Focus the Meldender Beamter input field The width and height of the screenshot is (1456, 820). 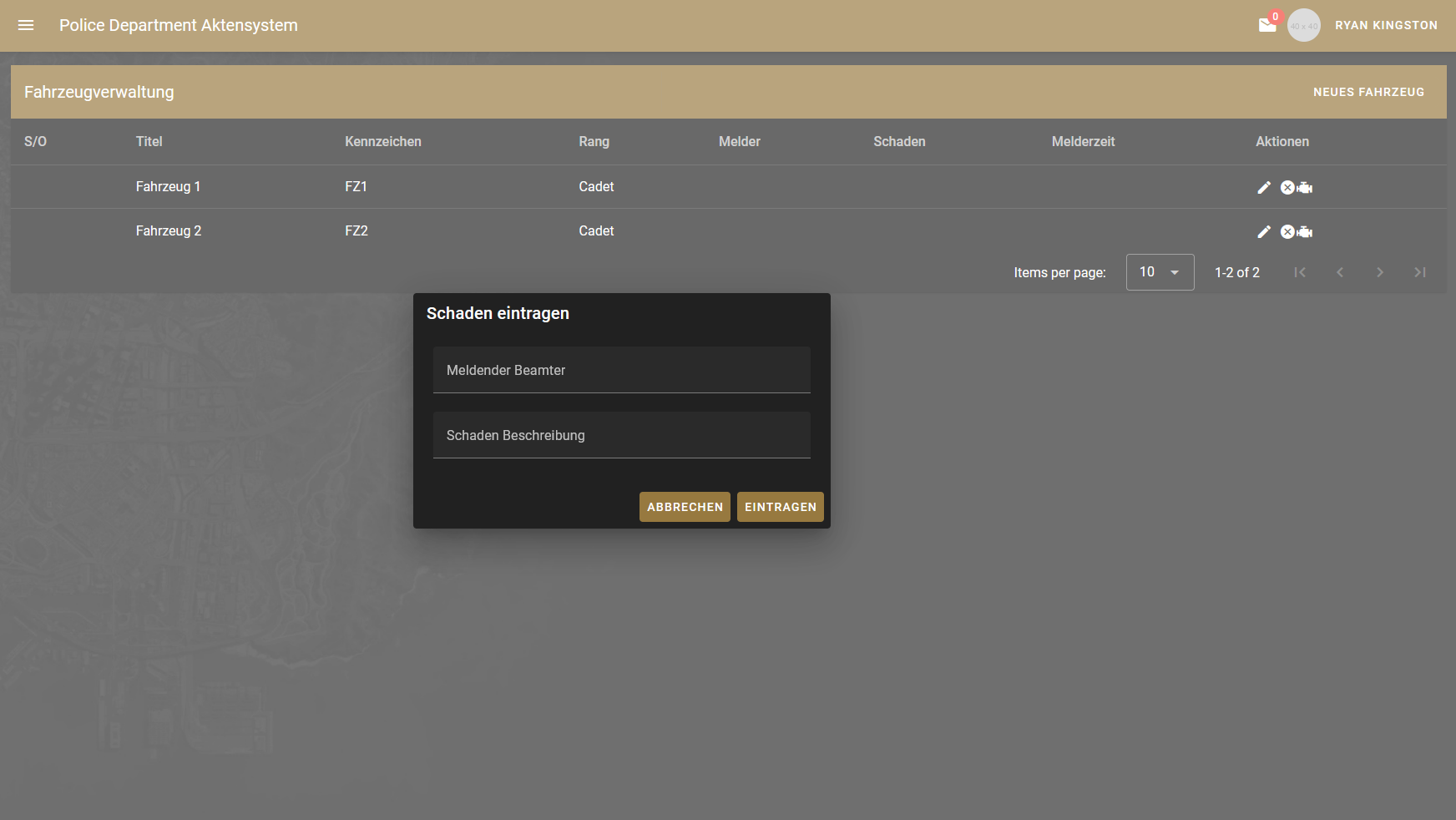pos(621,370)
